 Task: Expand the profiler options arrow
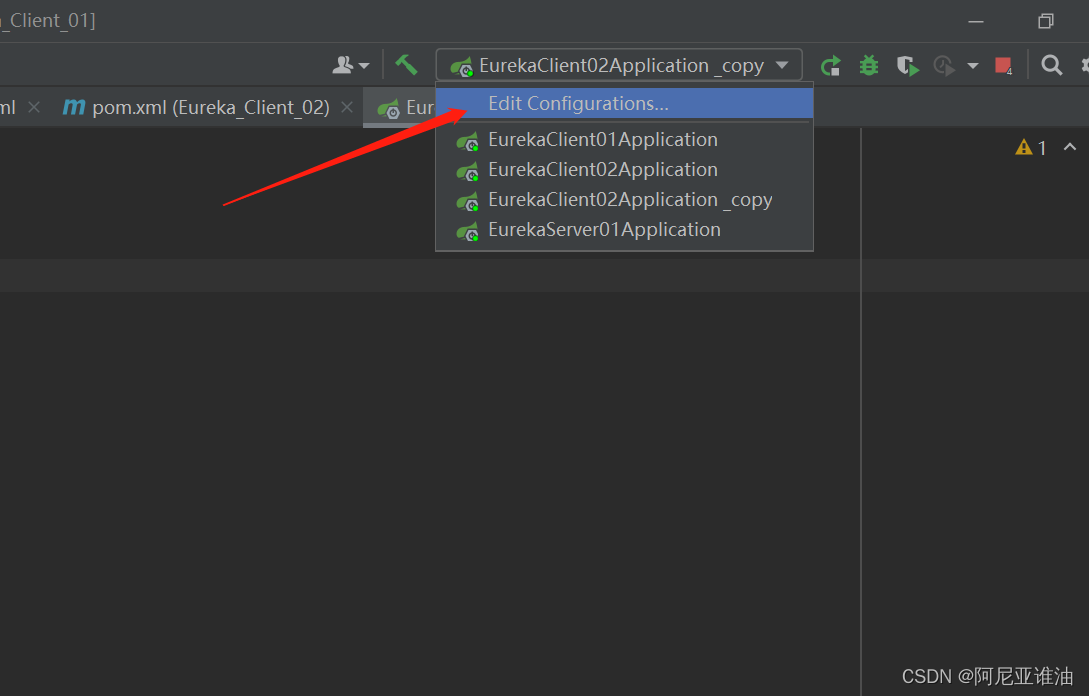[x=972, y=66]
